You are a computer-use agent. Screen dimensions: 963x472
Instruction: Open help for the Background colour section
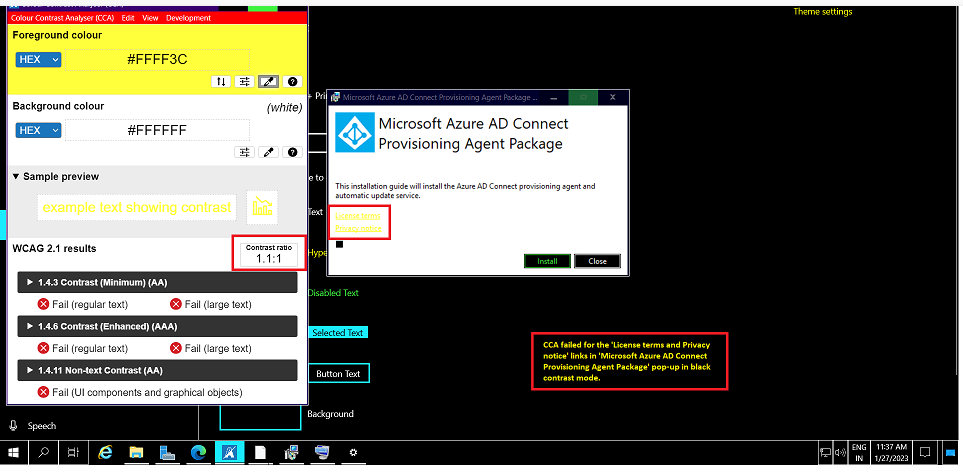coord(292,152)
